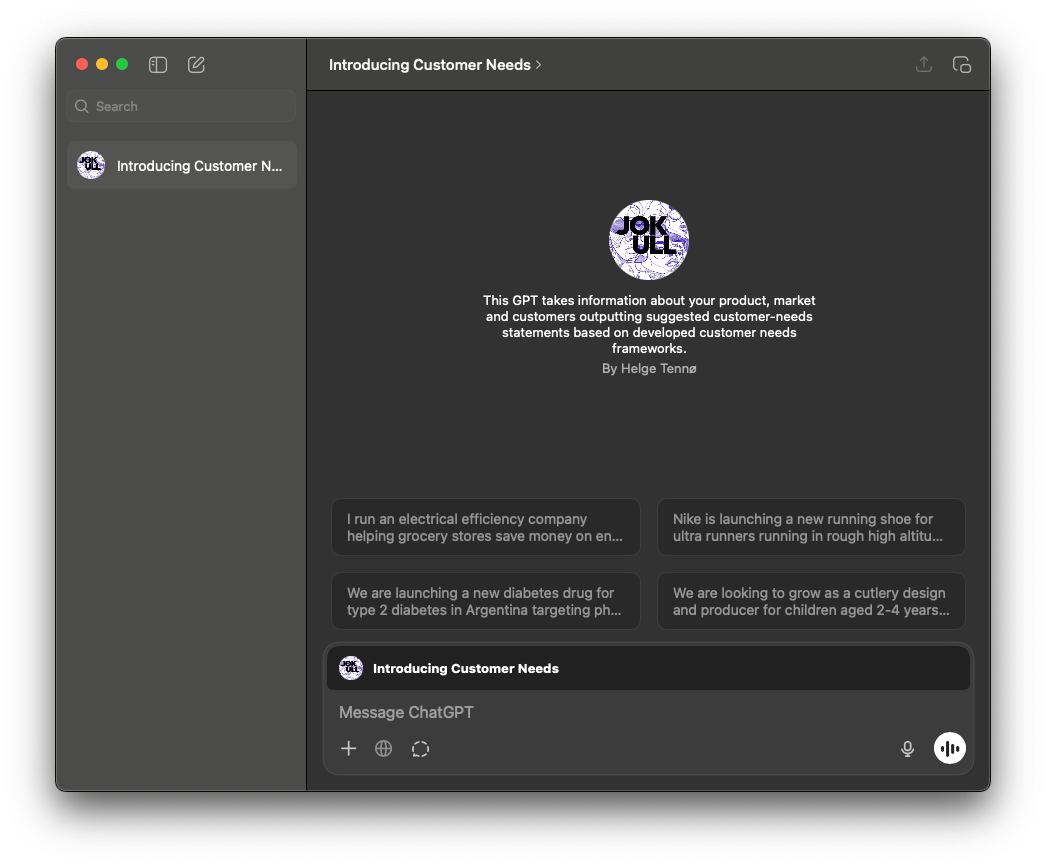Click the small Jokull avatar in composer
1046x865 pixels.
click(351, 668)
